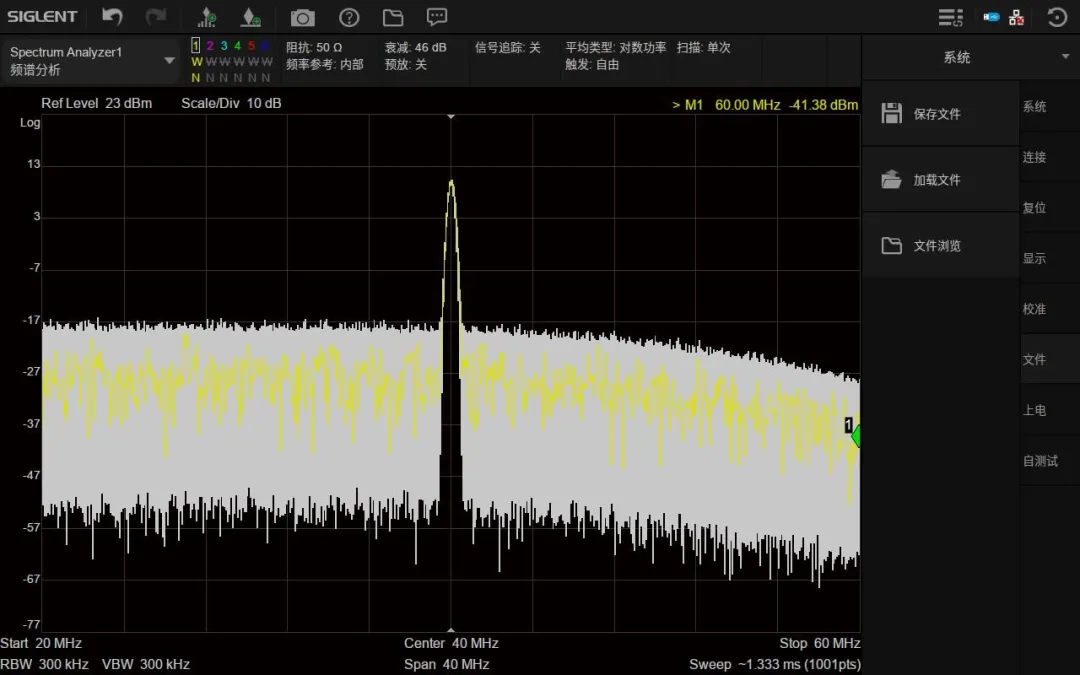
Task: Open the folder icon in top toolbar
Action: (x=393, y=17)
